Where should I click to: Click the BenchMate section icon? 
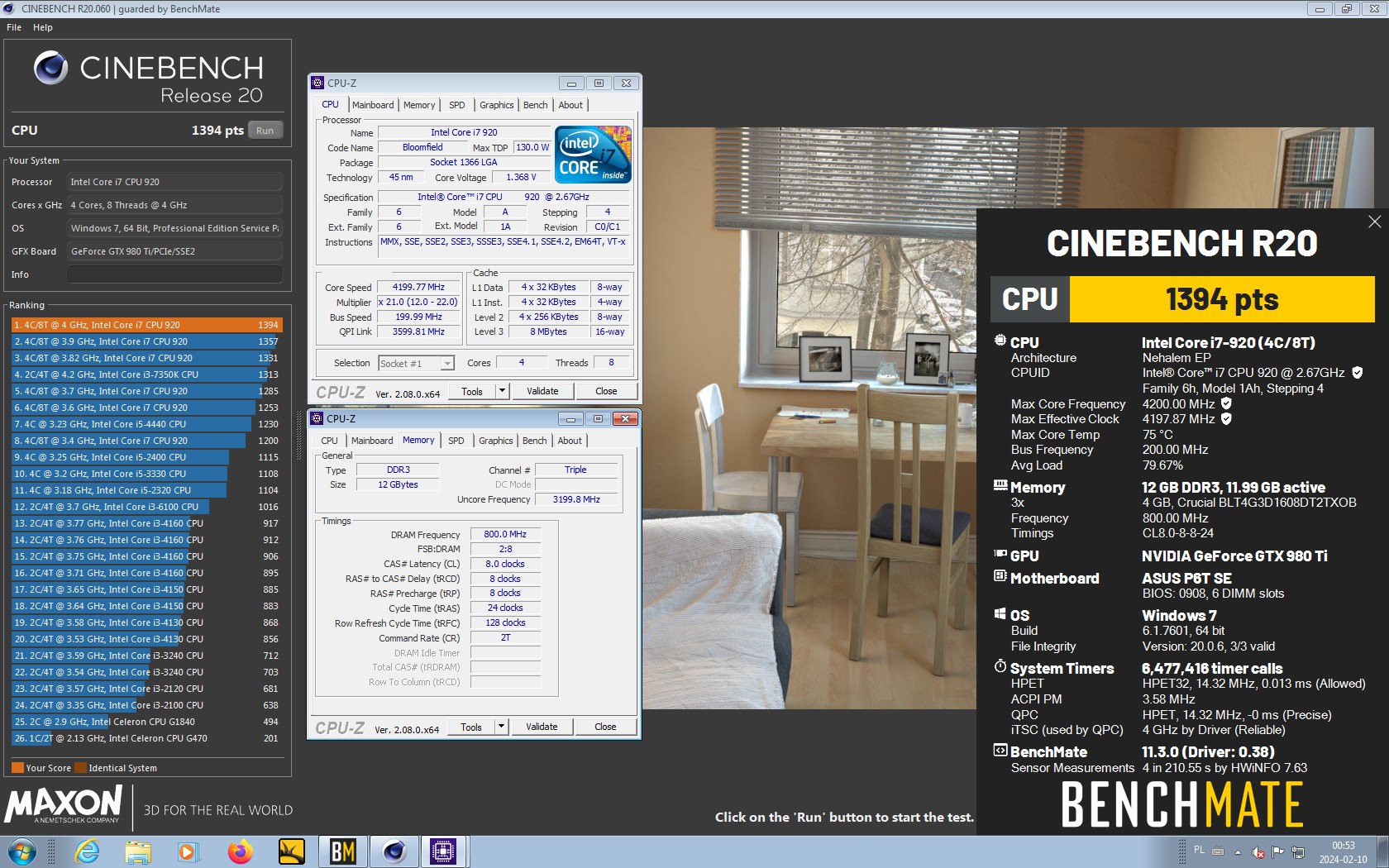point(1000,751)
